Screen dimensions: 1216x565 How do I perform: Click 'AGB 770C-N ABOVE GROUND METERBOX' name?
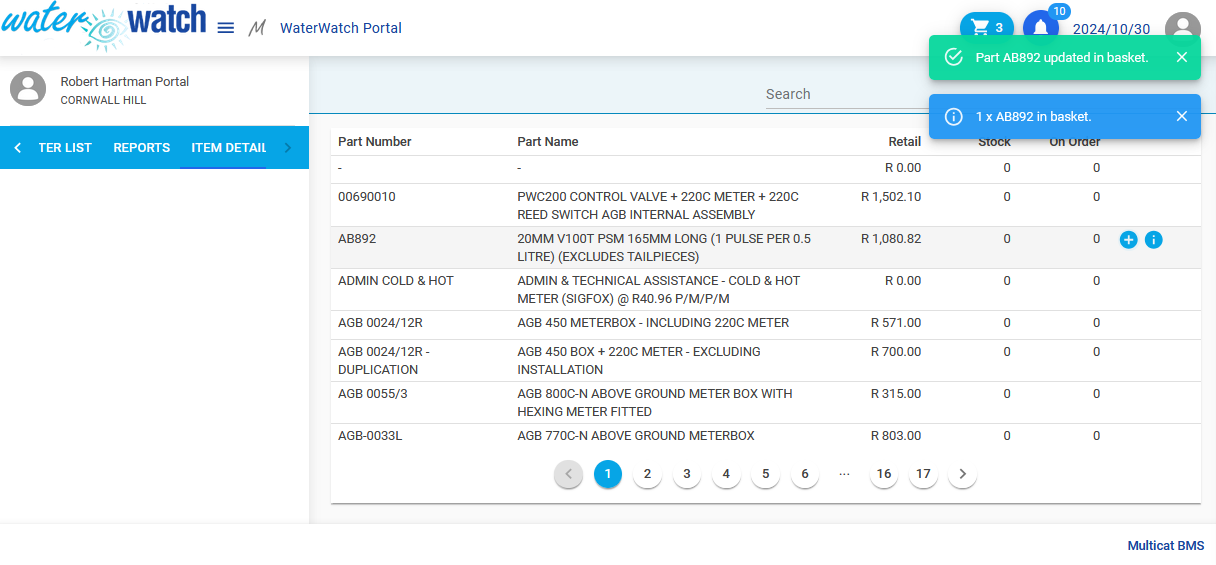636,436
